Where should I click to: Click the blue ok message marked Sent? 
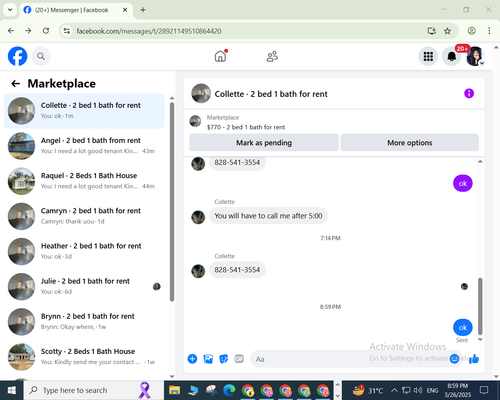click(x=463, y=327)
